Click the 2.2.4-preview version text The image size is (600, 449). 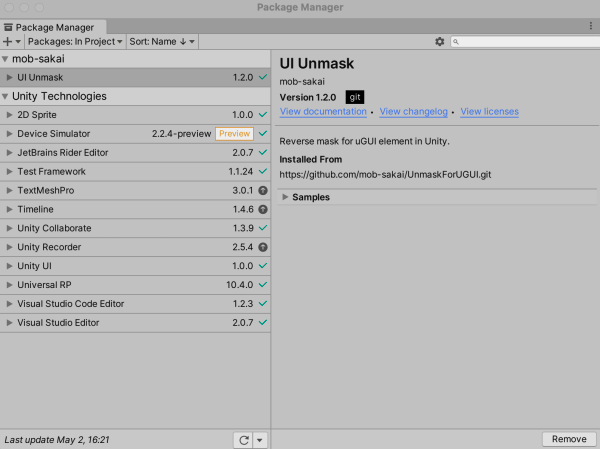(181, 134)
